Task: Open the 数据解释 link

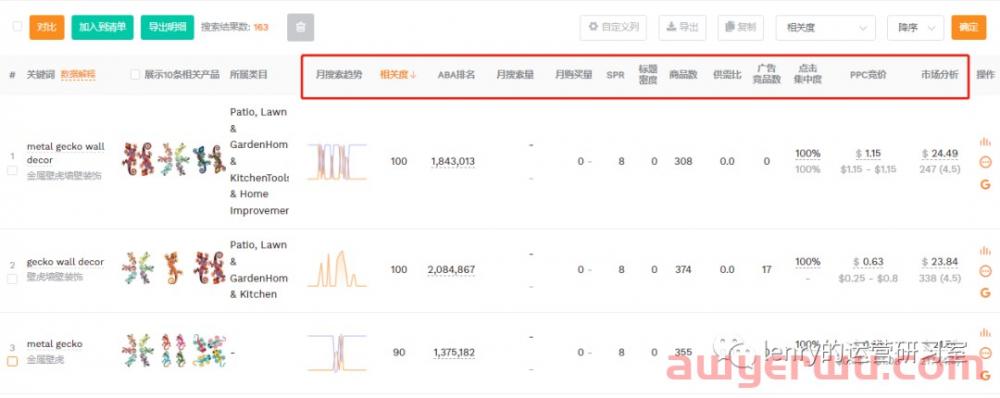Action: coord(78,75)
